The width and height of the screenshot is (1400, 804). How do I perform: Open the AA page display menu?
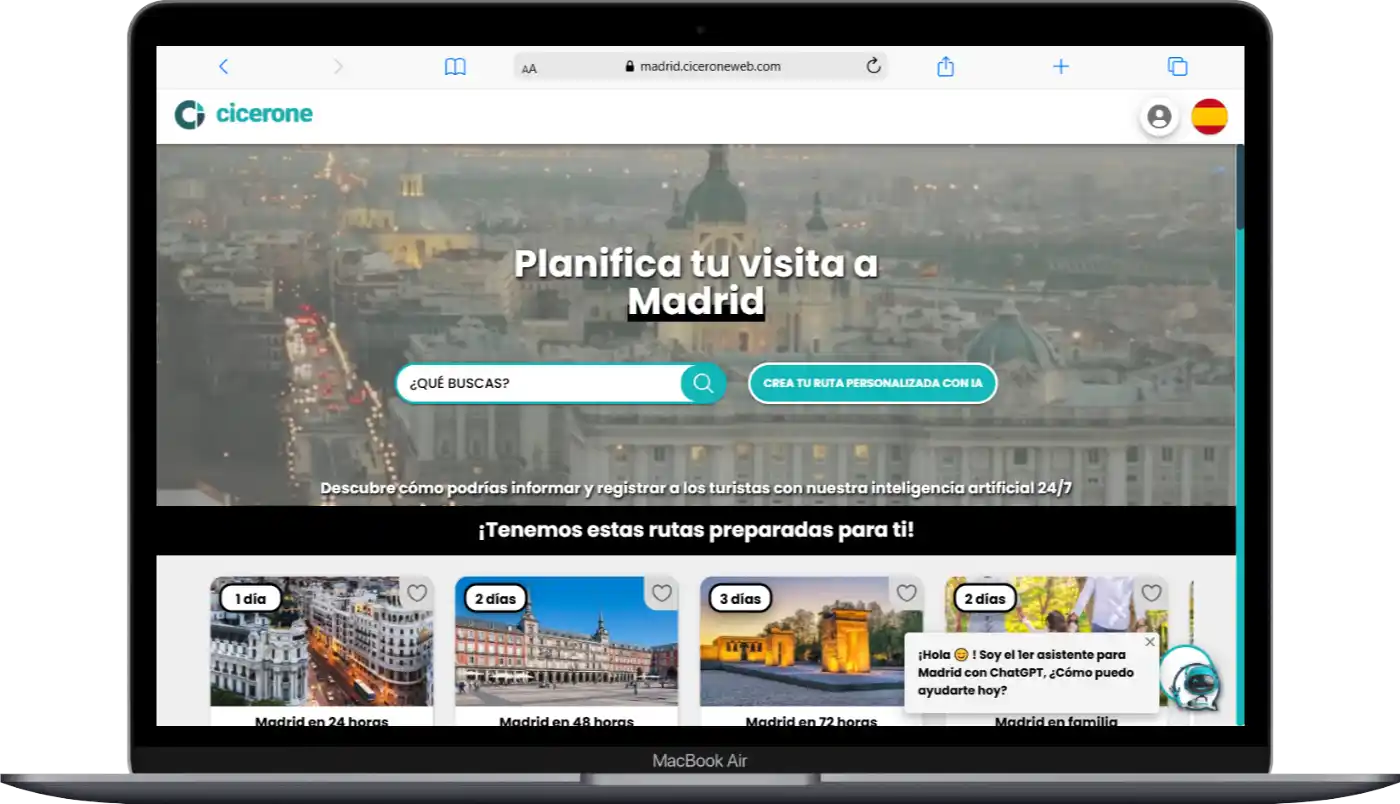coord(529,68)
